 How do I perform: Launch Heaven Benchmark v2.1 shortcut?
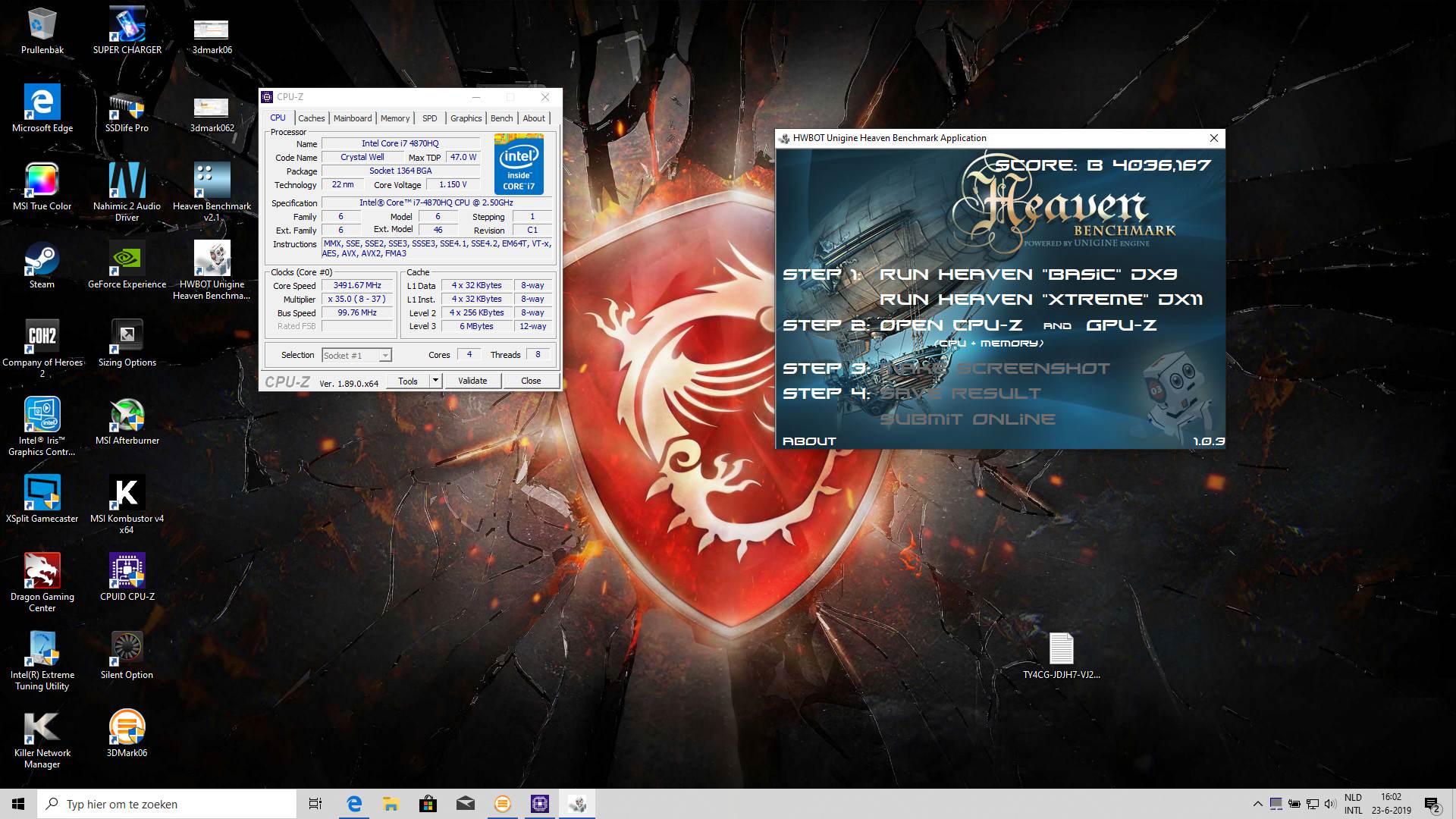click(212, 193)
